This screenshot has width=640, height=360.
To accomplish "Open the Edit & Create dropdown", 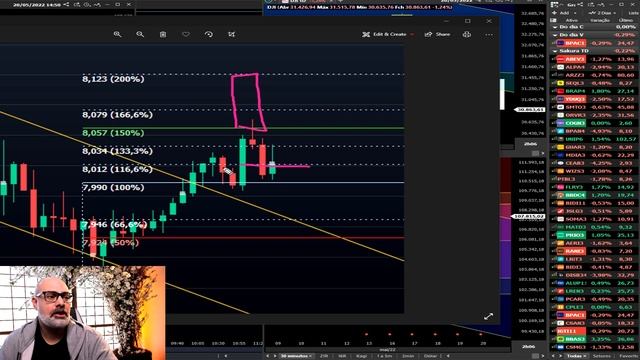I will coord(388,34).
